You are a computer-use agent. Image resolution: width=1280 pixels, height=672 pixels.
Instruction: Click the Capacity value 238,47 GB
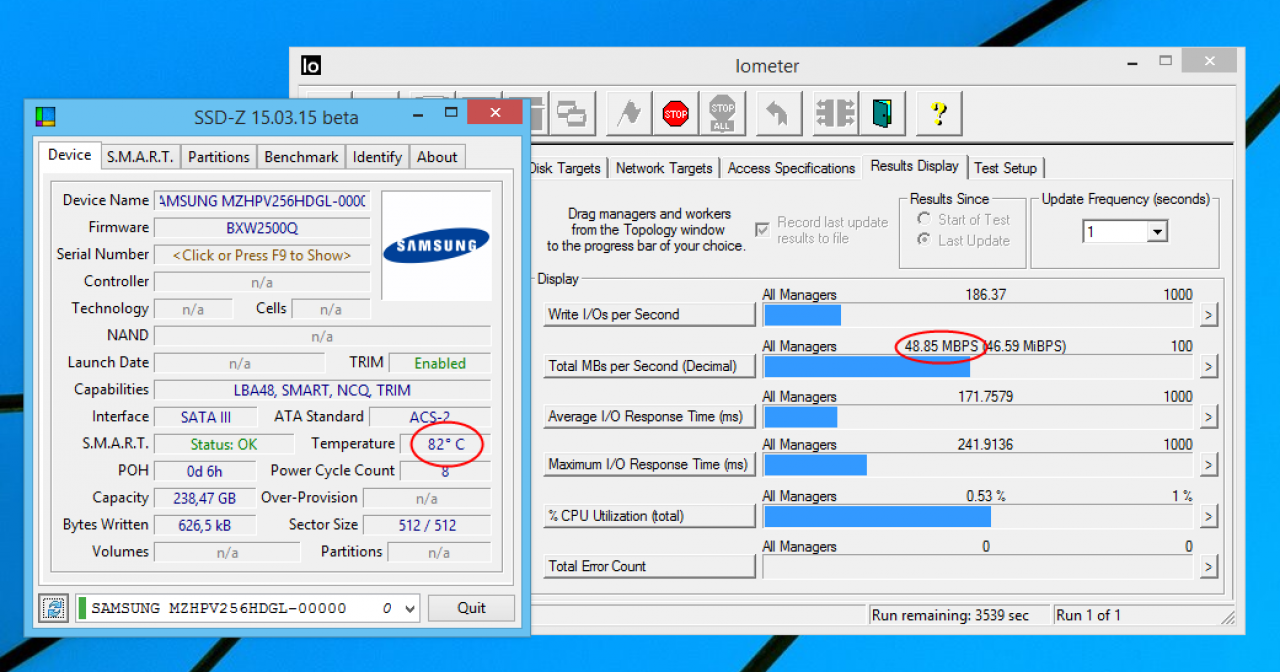click(x=205, y=498)
